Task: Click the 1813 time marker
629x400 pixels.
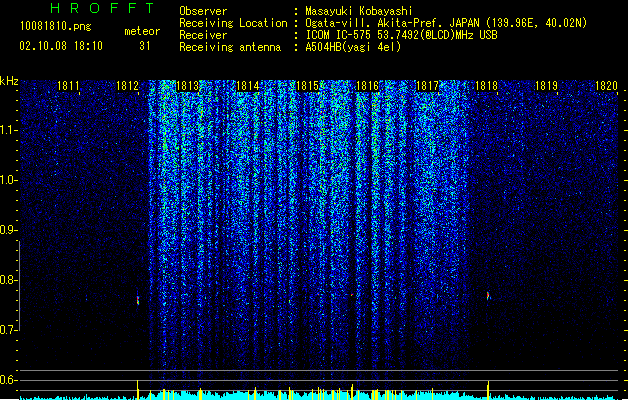Action: tap(187, 86)
